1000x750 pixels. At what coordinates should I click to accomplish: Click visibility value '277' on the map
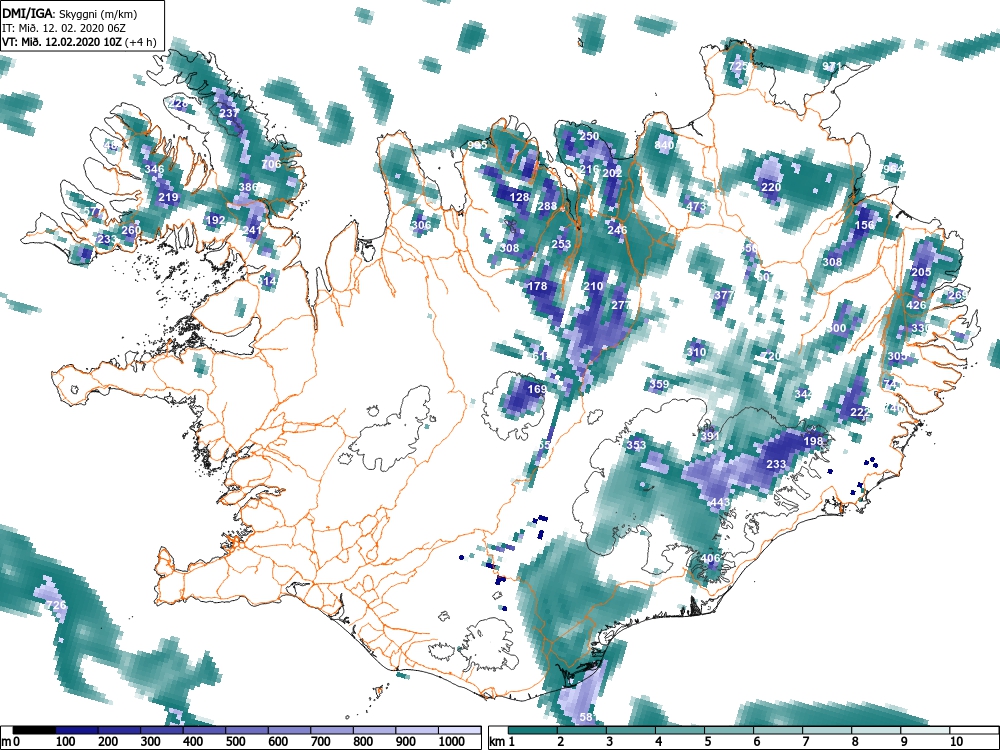(x=621, y=305)
